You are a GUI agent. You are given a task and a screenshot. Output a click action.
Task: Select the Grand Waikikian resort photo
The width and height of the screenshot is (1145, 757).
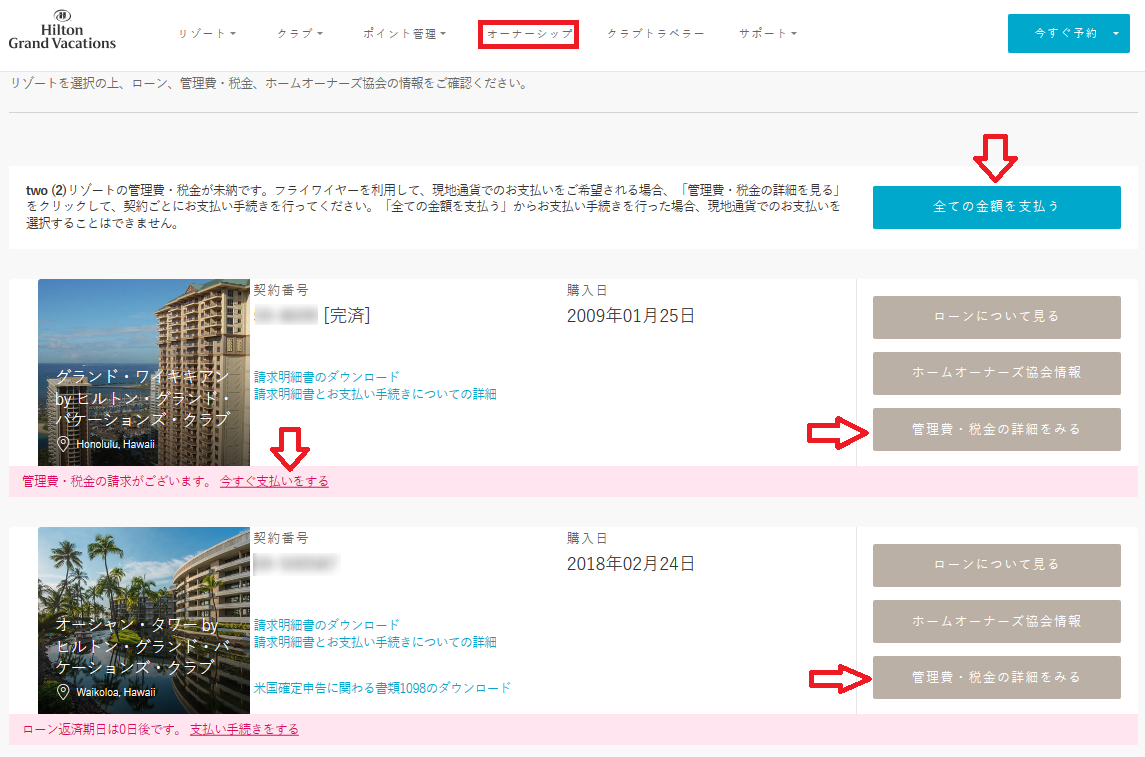[x=144, y=372]
